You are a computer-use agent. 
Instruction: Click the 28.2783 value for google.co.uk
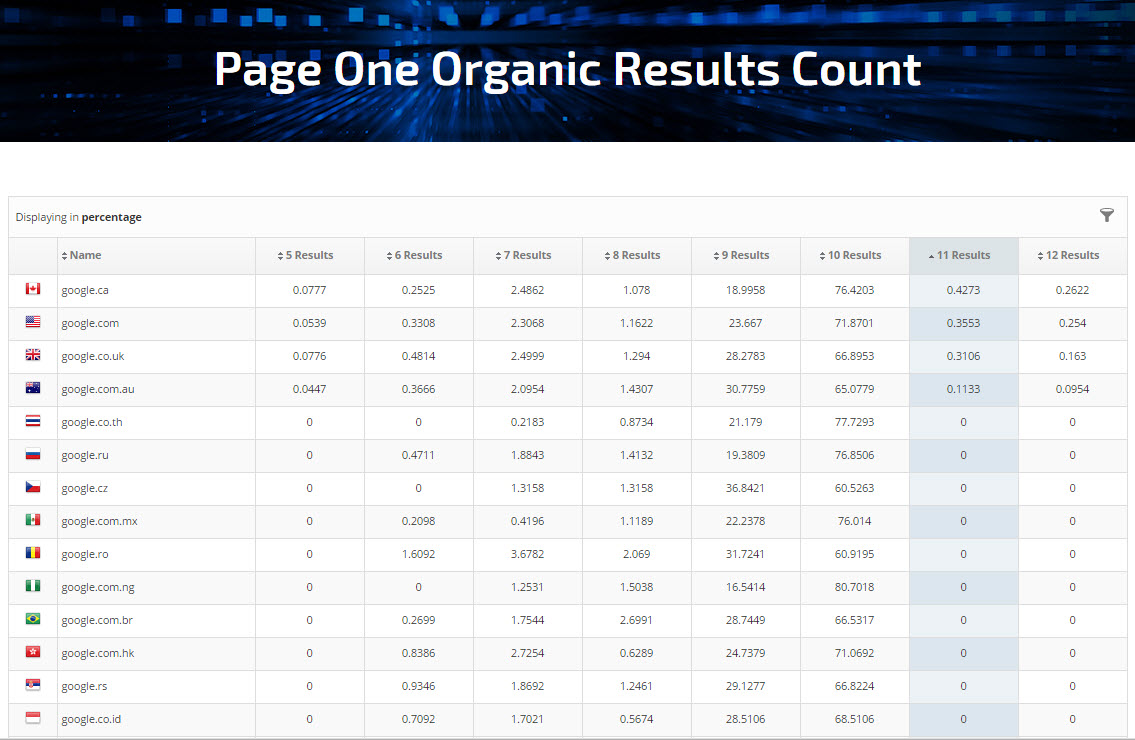[746, 356]
